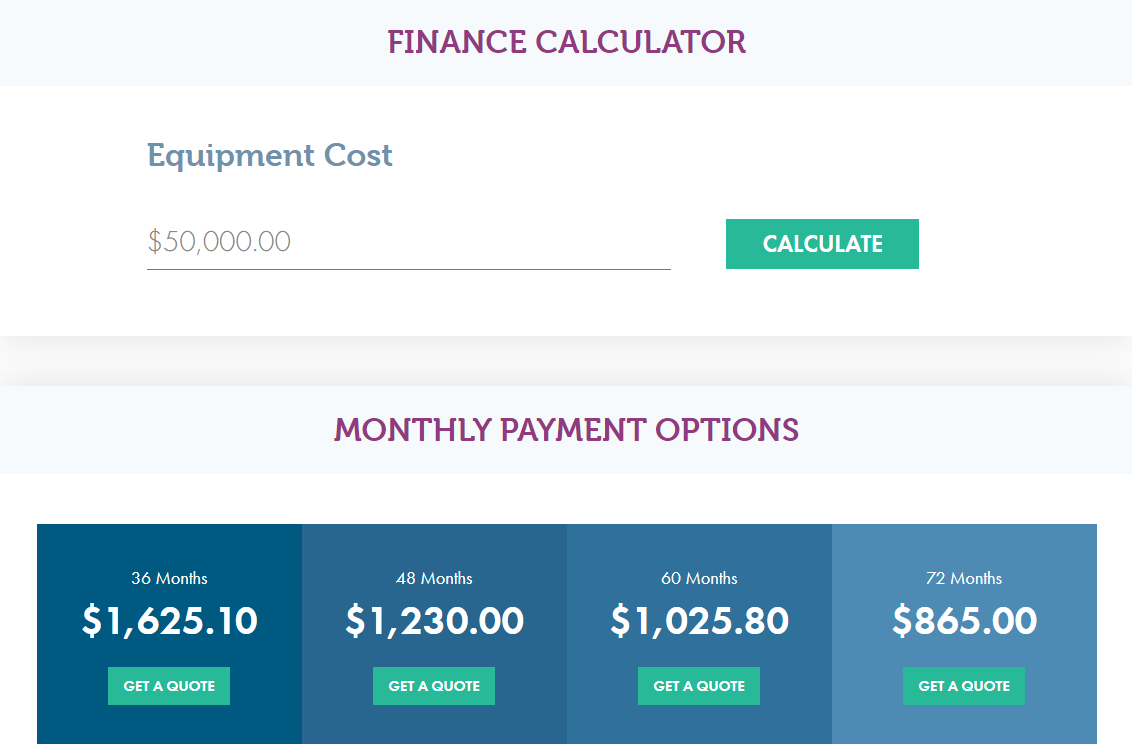Click the 36 Months label
This screenshot has height=744, width=1132.
tap(168, 578)
